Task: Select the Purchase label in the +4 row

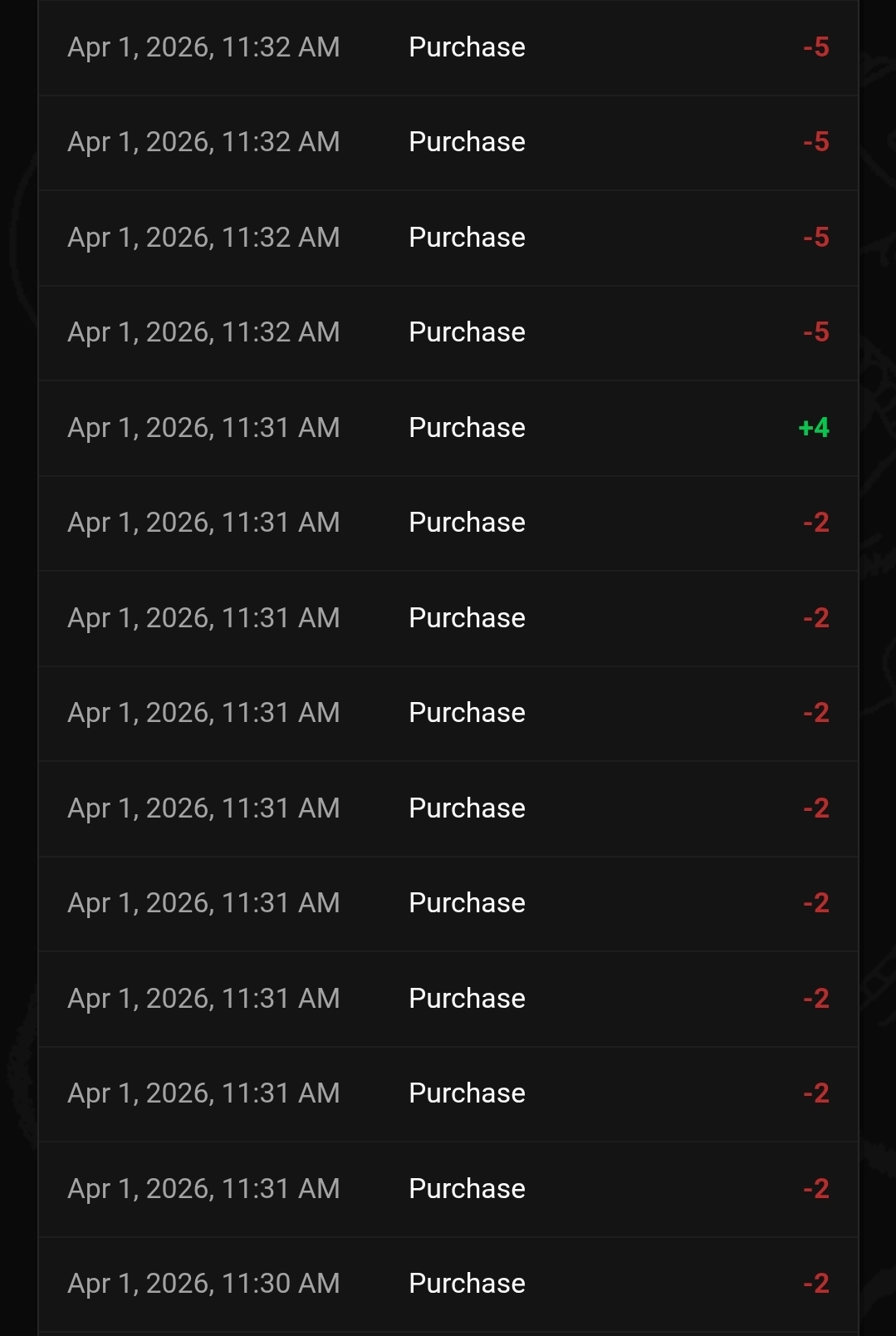Action: (467, 428)
